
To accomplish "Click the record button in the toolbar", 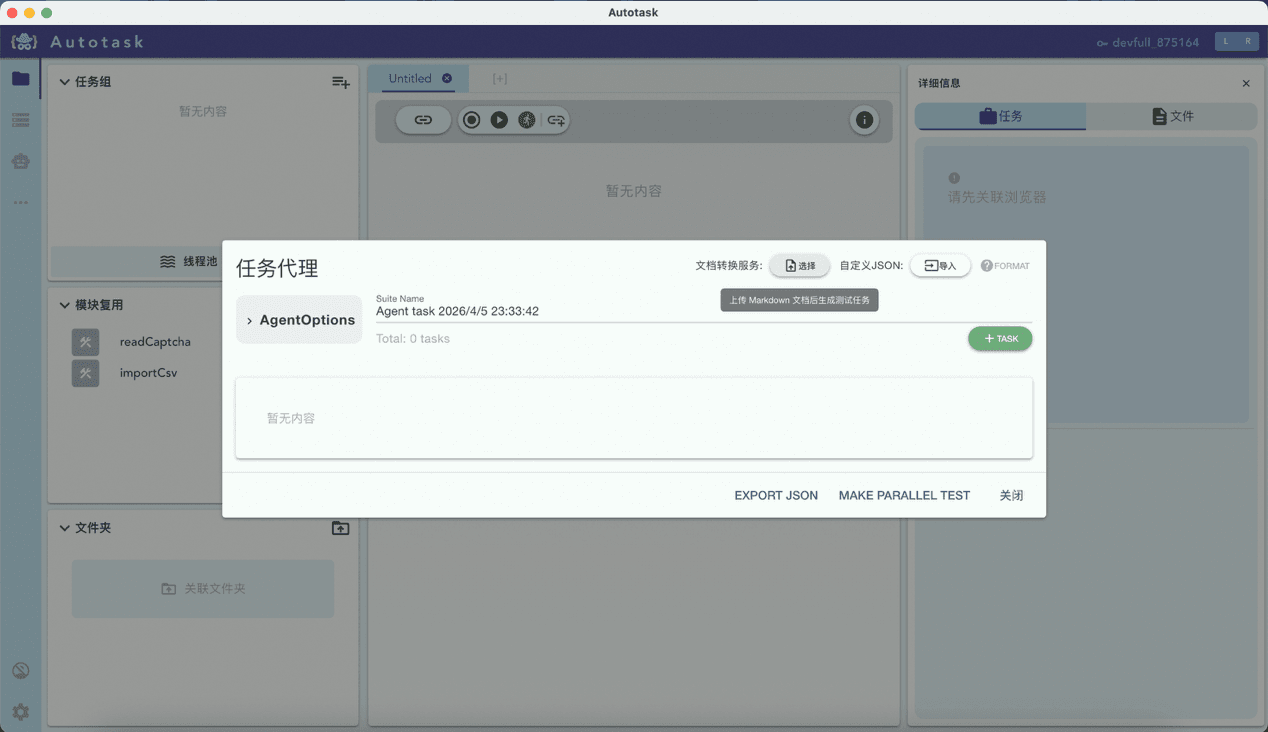I will click(471, 120).
